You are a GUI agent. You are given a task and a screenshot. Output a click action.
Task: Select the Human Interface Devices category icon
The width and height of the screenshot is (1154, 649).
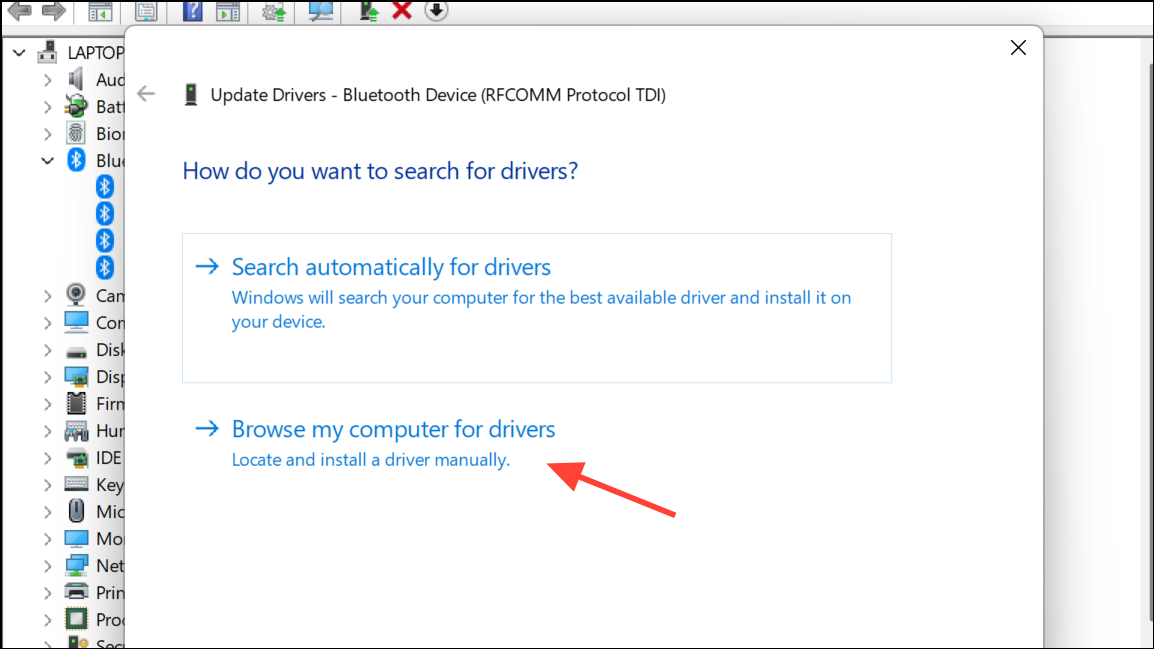coord(76,430)
